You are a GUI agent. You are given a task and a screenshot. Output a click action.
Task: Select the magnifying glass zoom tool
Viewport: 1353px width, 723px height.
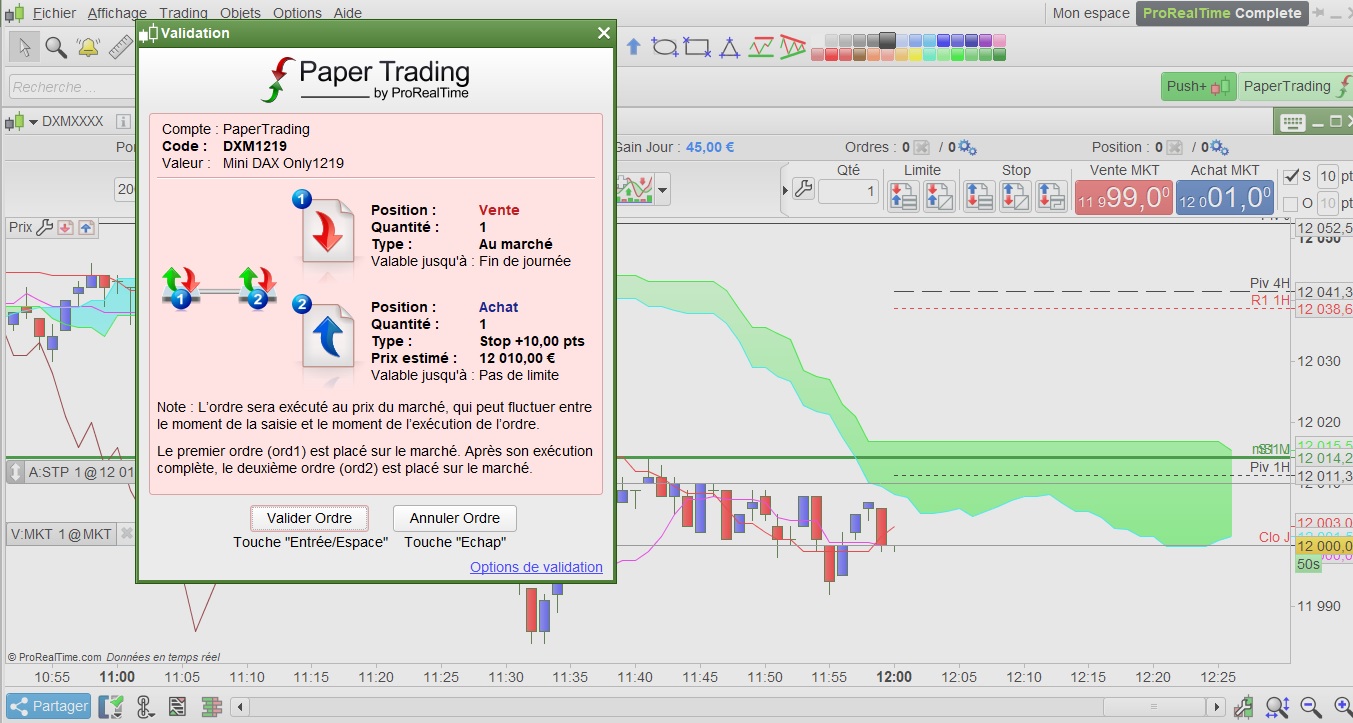point(56,47)
